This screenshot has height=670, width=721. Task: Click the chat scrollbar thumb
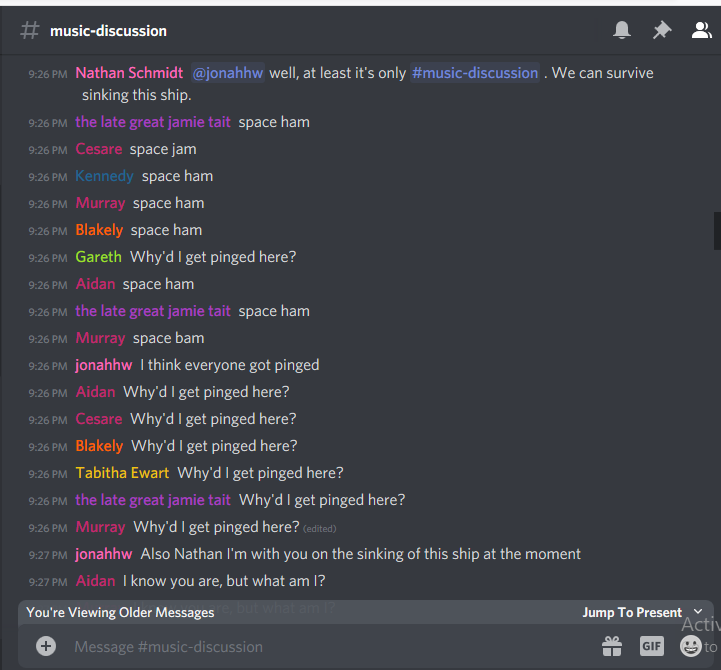tap(717, 231)
